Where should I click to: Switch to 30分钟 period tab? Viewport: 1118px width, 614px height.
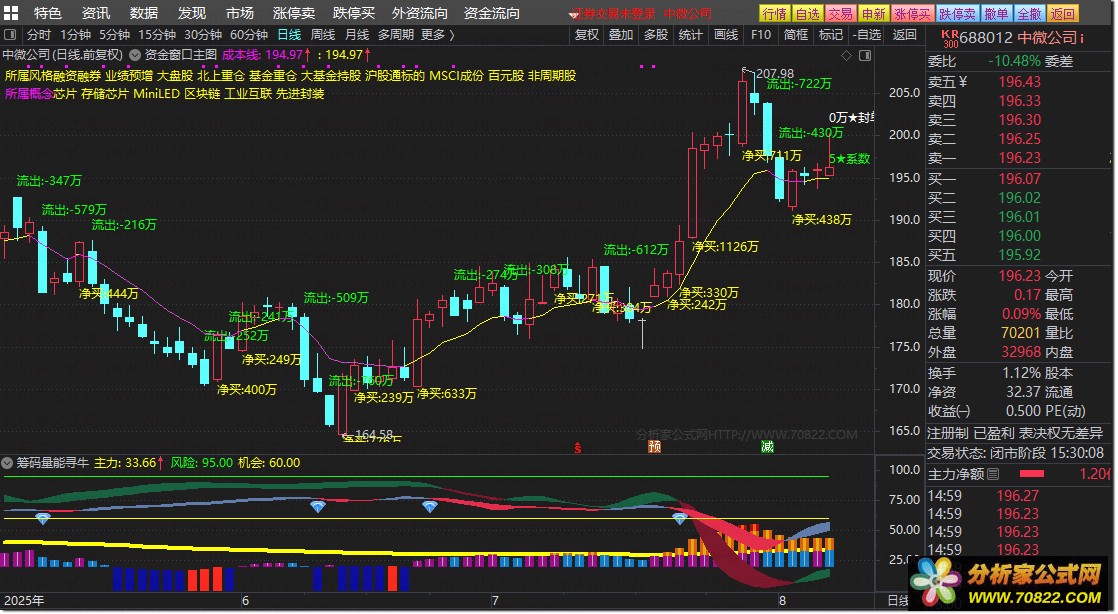click(203, 34)
